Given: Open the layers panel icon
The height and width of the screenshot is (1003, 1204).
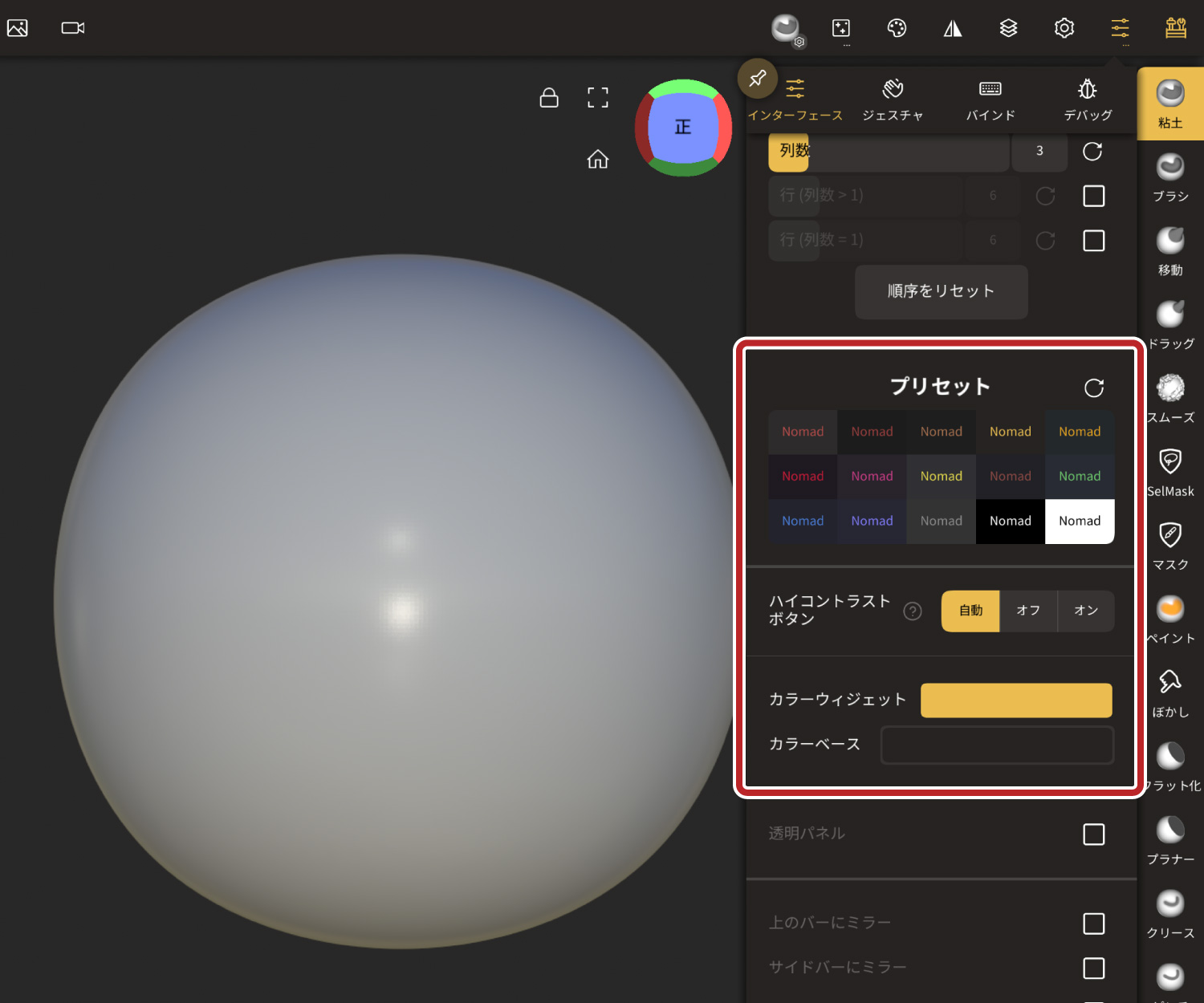Looking at the screenshot, I should pos(1008,29).
